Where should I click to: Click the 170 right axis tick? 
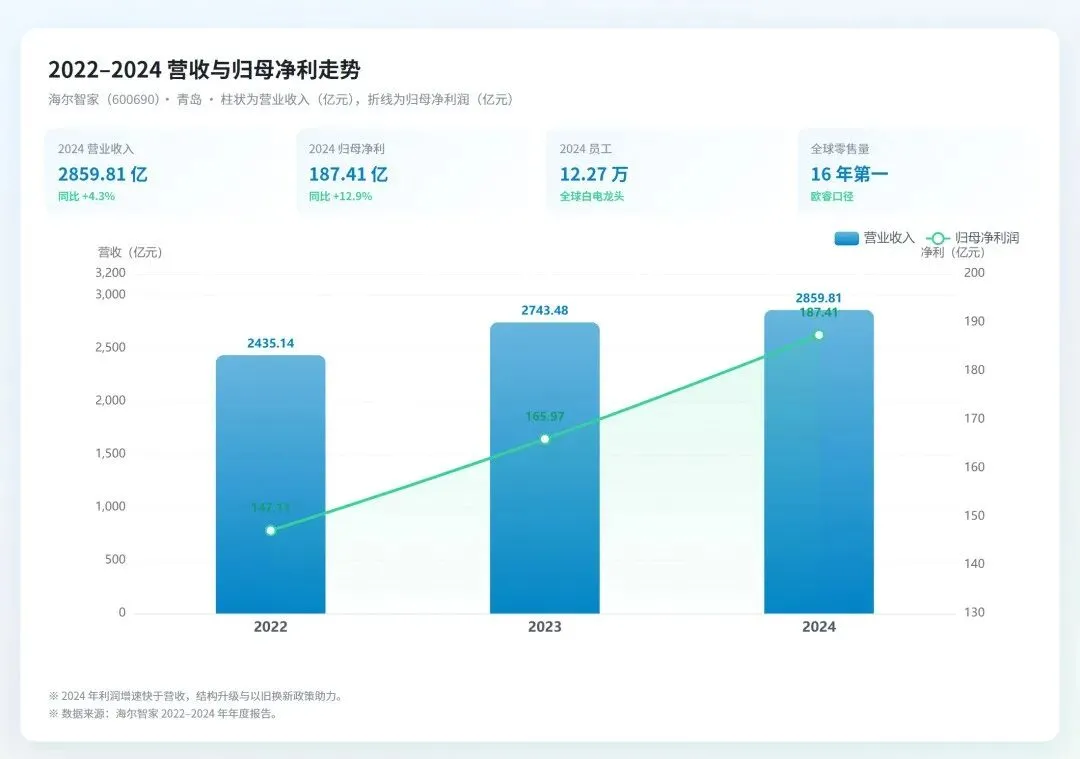[x=974, y=418]
